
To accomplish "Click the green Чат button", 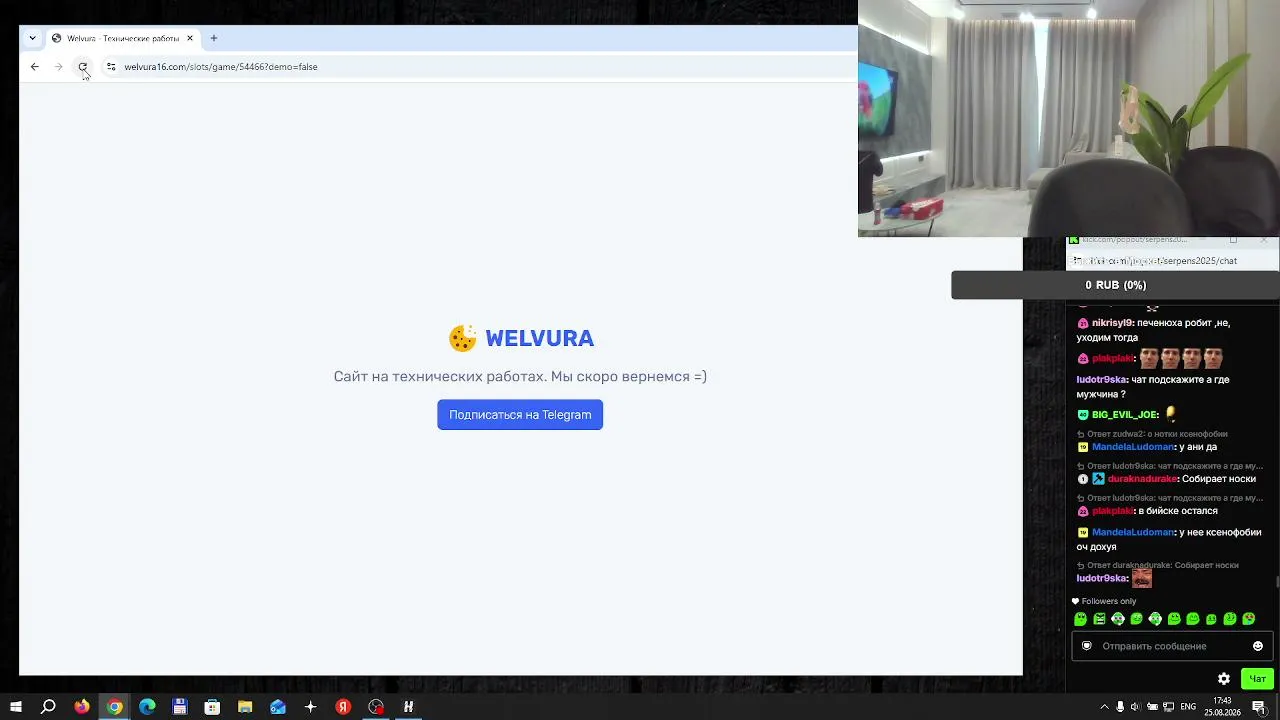I will tap(1258, 679).
